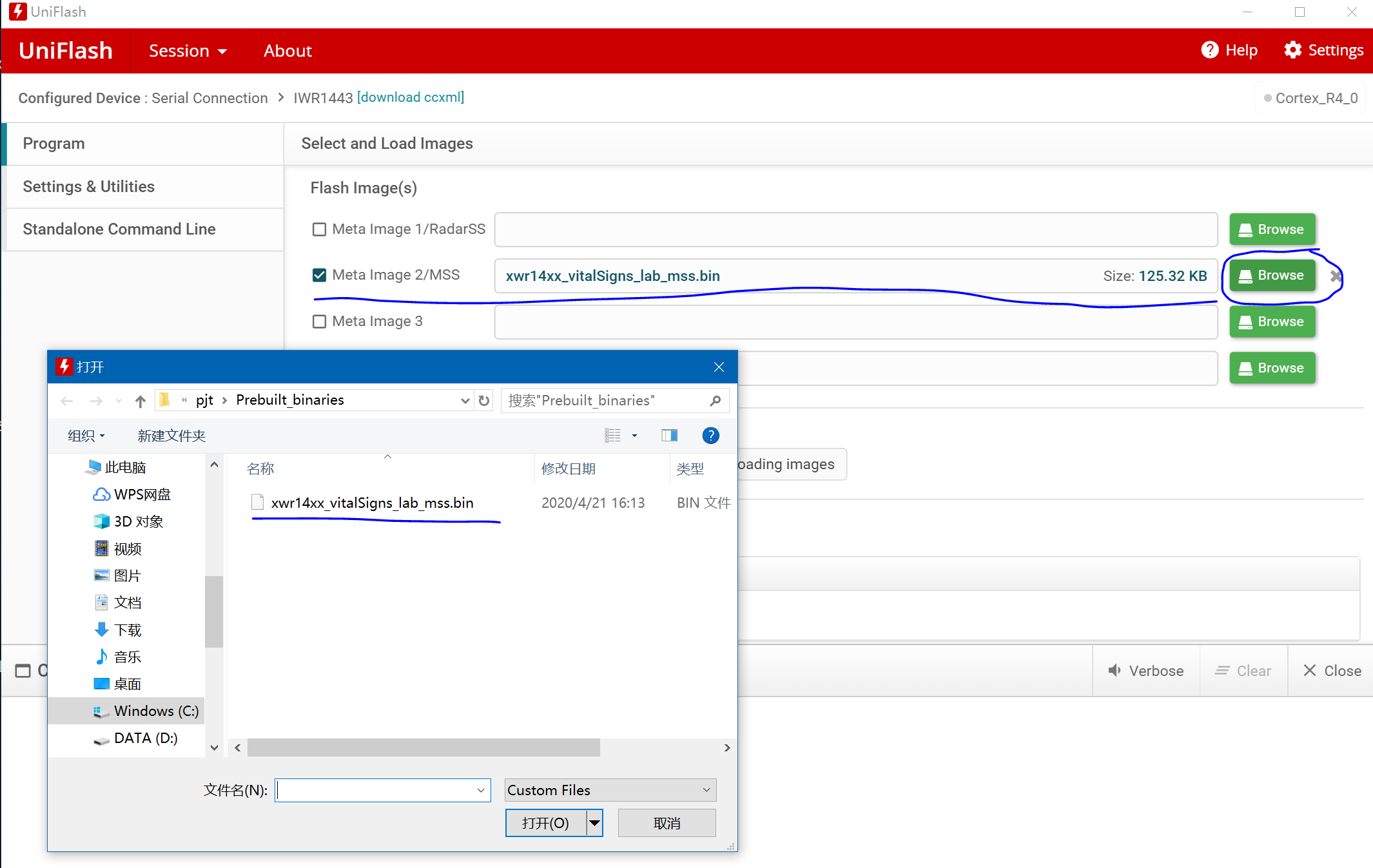The image size is (1373, 868).
Task: Sort by 名称 column header
Action: tap(260, 468)
